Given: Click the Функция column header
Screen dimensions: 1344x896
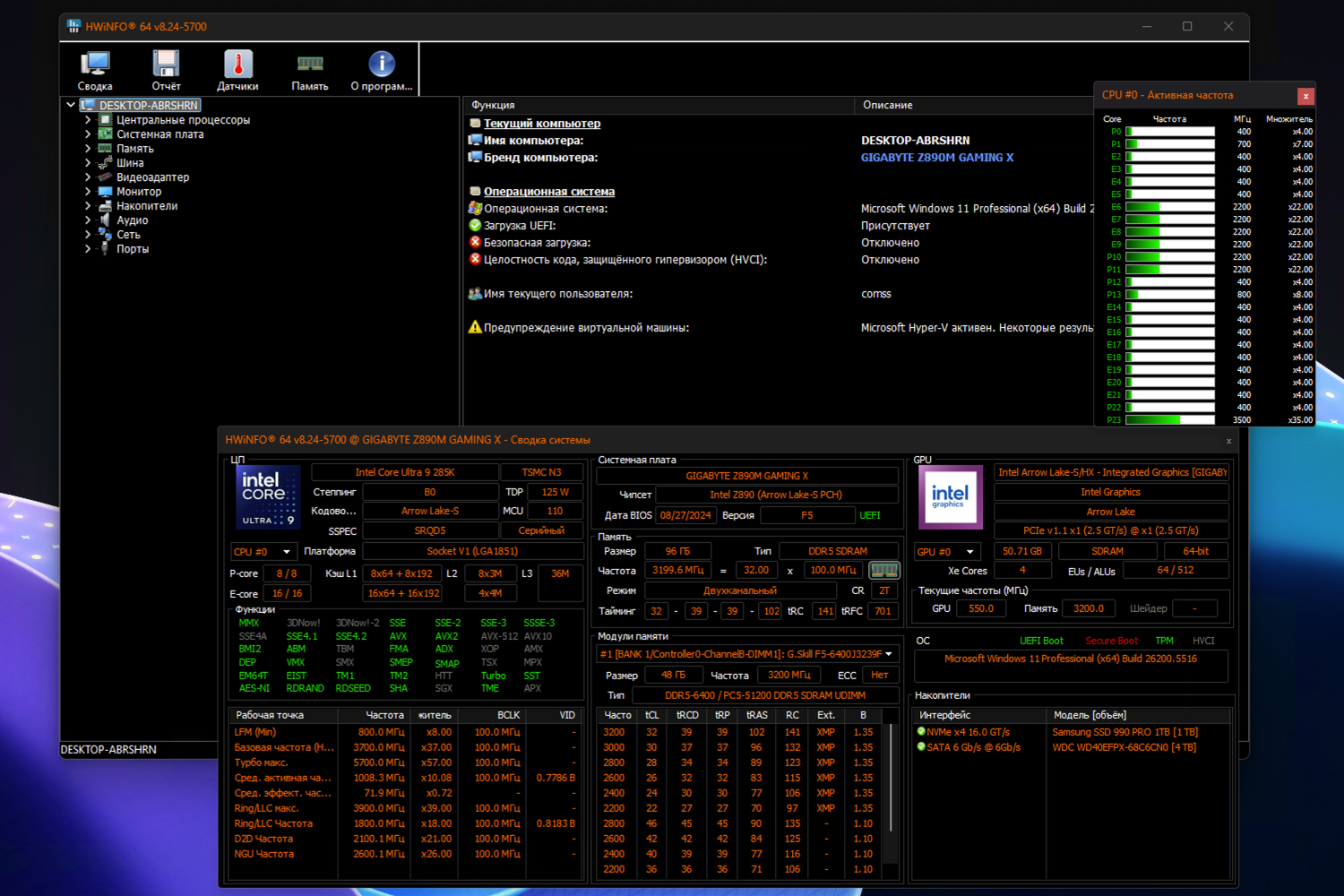Looking at the screenshot, I should (659, 105).
